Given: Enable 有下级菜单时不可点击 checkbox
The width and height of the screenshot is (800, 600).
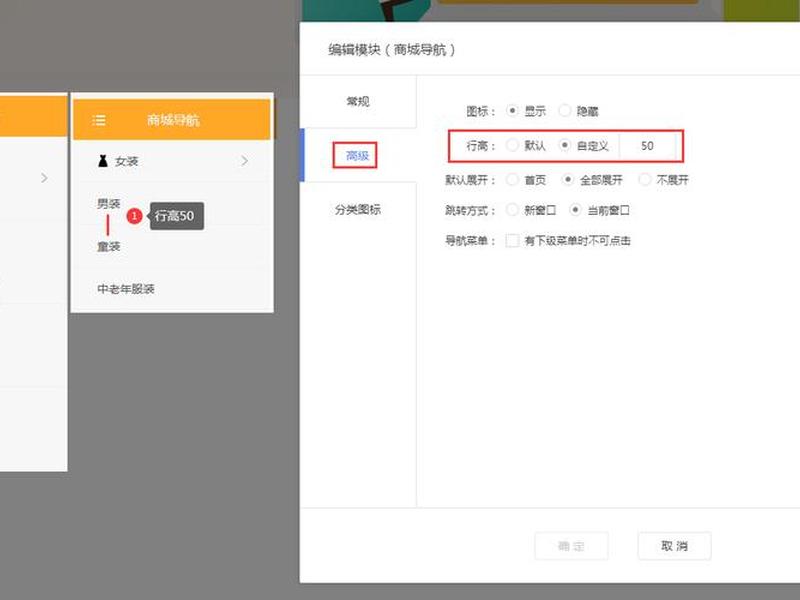Looking at the screenshot, I should click(x=512, y=240).
